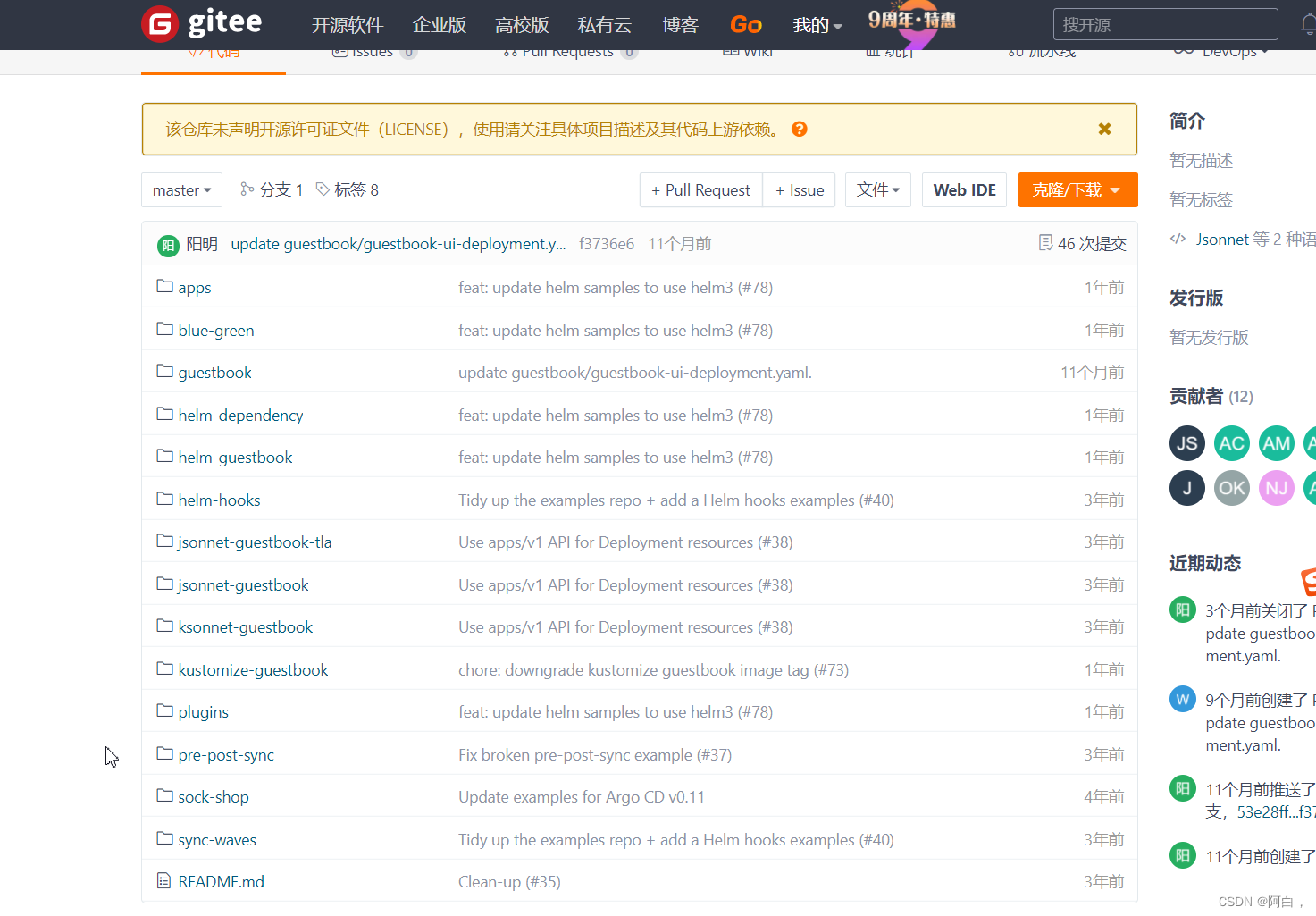Click the AM contributor avatar
This screenshot has height=916, width=1316.
tap(1277, 443)
